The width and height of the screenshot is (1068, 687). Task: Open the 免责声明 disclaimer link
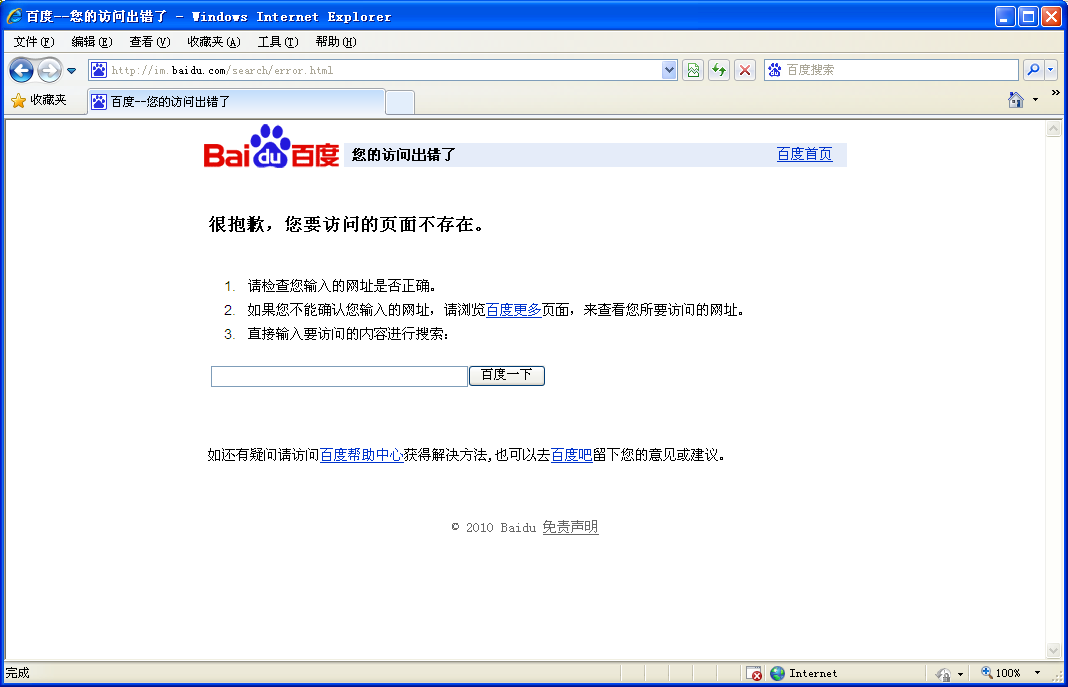[x=570, y=527]
